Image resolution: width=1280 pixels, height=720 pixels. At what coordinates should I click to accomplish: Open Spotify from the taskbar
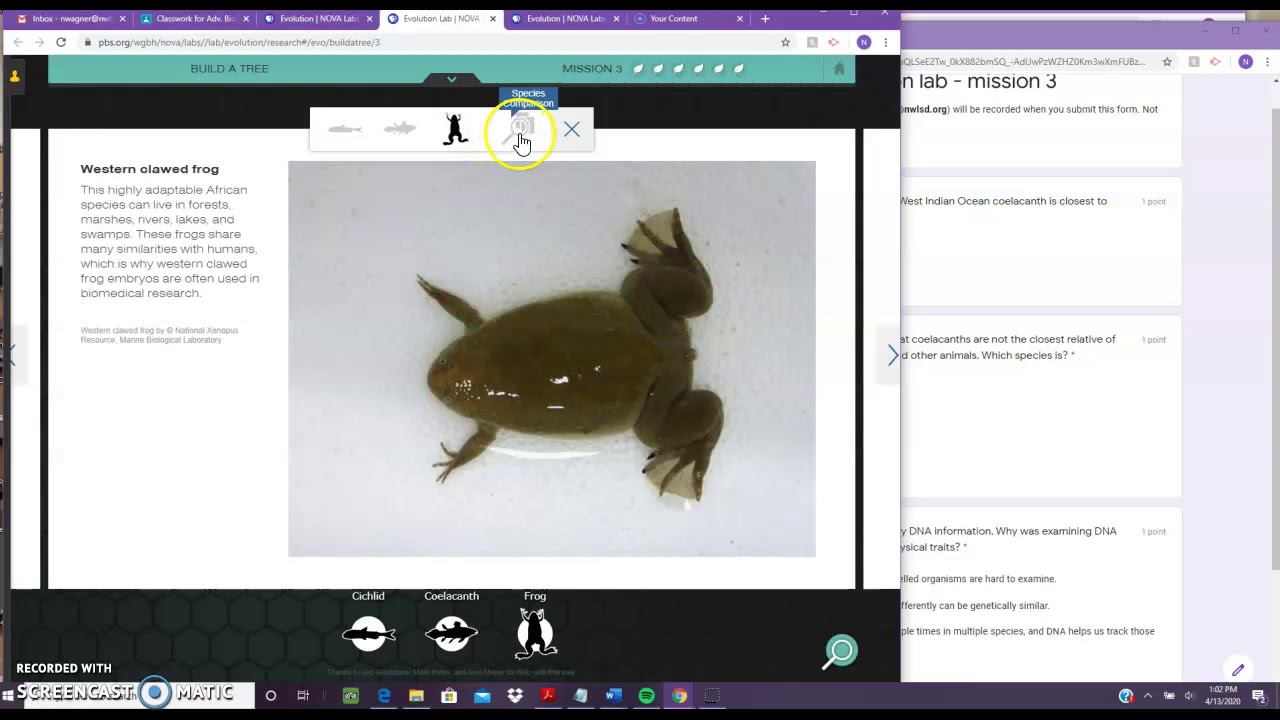click(x=646, y=696)
